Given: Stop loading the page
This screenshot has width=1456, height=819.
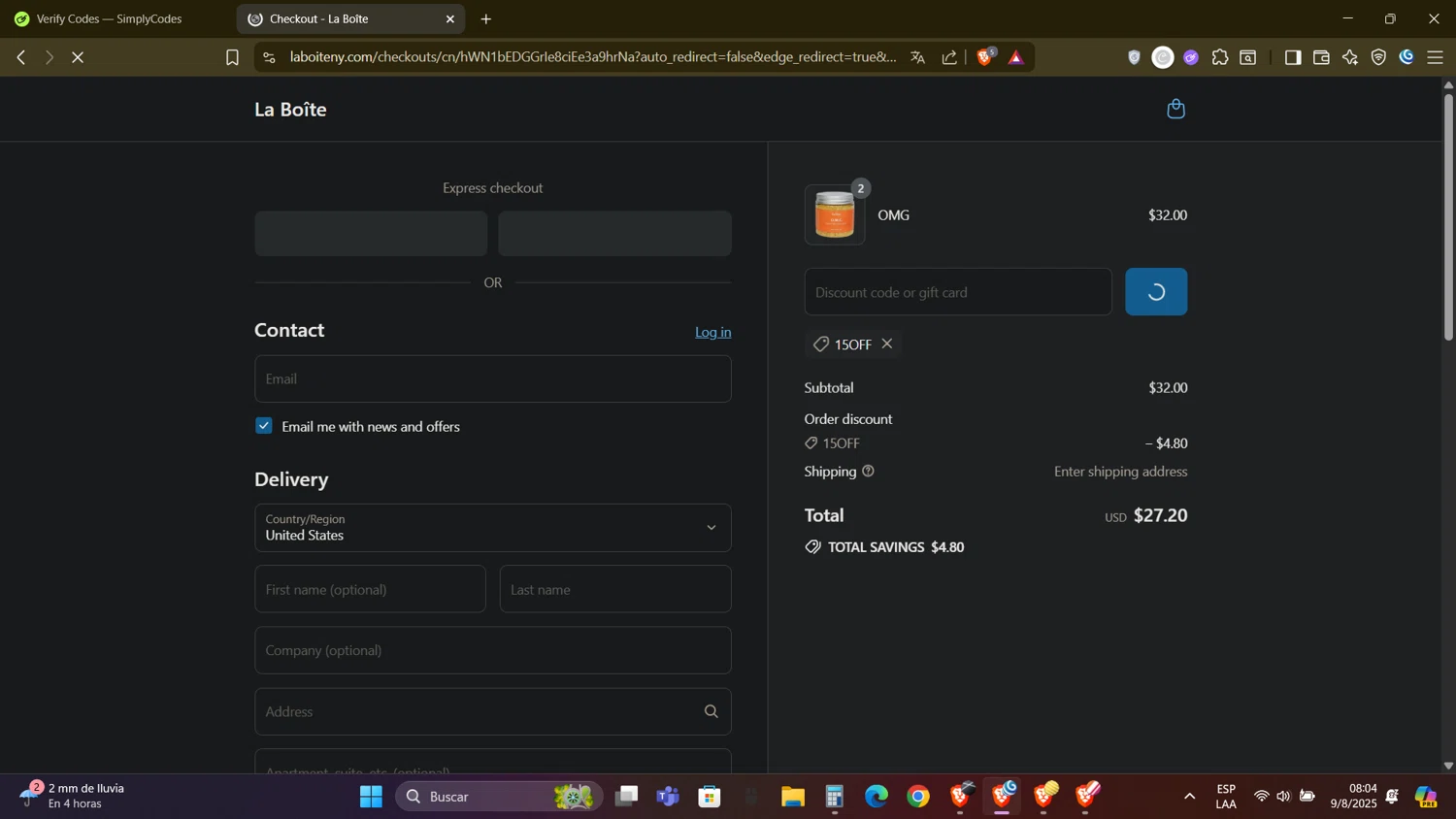Looking at the screenshot, I should tap(78, 57).
